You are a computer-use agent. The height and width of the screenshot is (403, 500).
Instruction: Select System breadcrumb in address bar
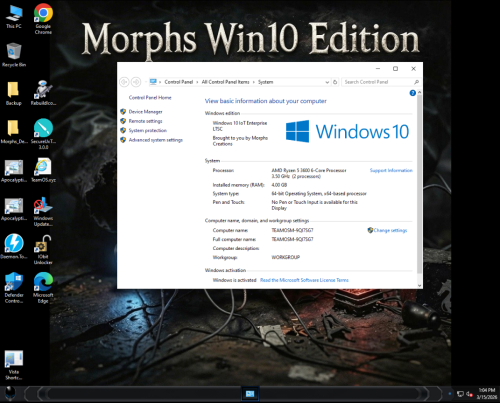(265, 82)
